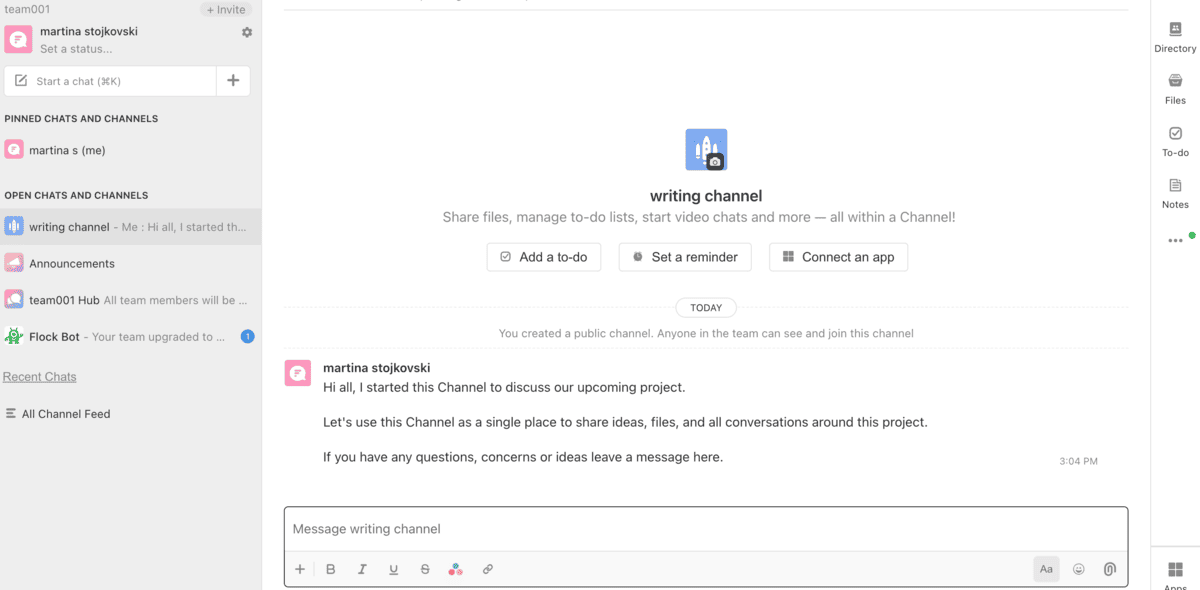
Task: Click the Add a to-do button
Action: 544,257
